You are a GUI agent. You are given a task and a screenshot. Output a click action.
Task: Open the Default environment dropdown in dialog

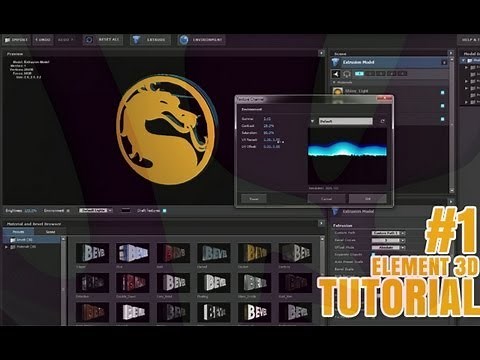[345, 121]
